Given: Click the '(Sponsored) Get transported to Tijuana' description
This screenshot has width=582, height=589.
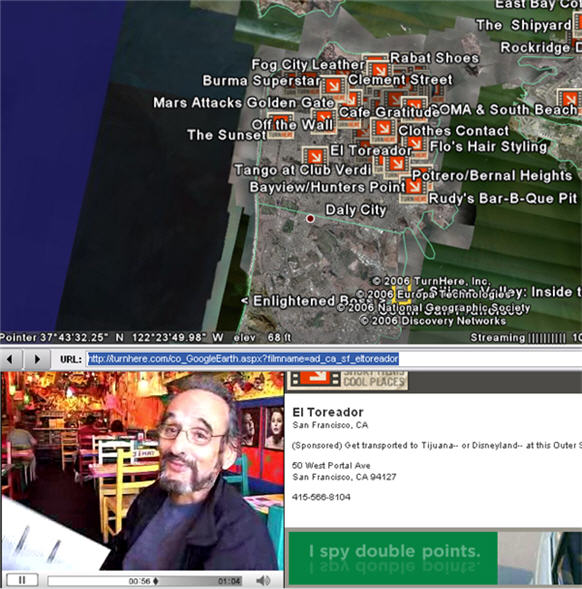Looking at the screenshot, I should [437, 445].
